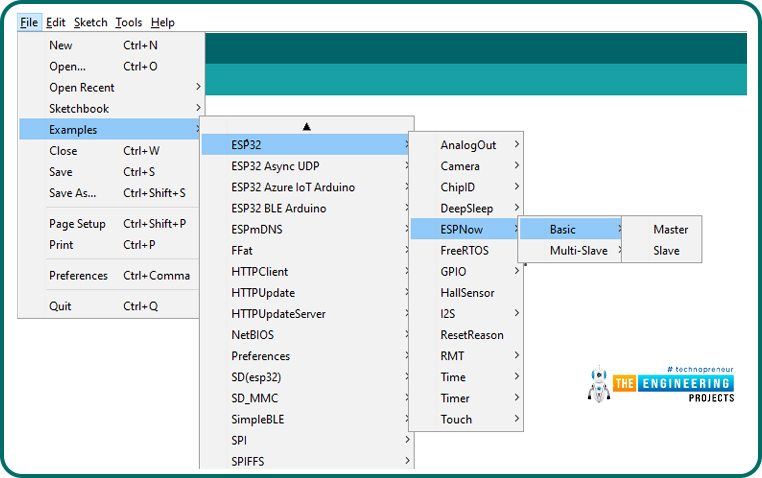
Task: Choose Quit in the File menu
Action: (109, 306)
